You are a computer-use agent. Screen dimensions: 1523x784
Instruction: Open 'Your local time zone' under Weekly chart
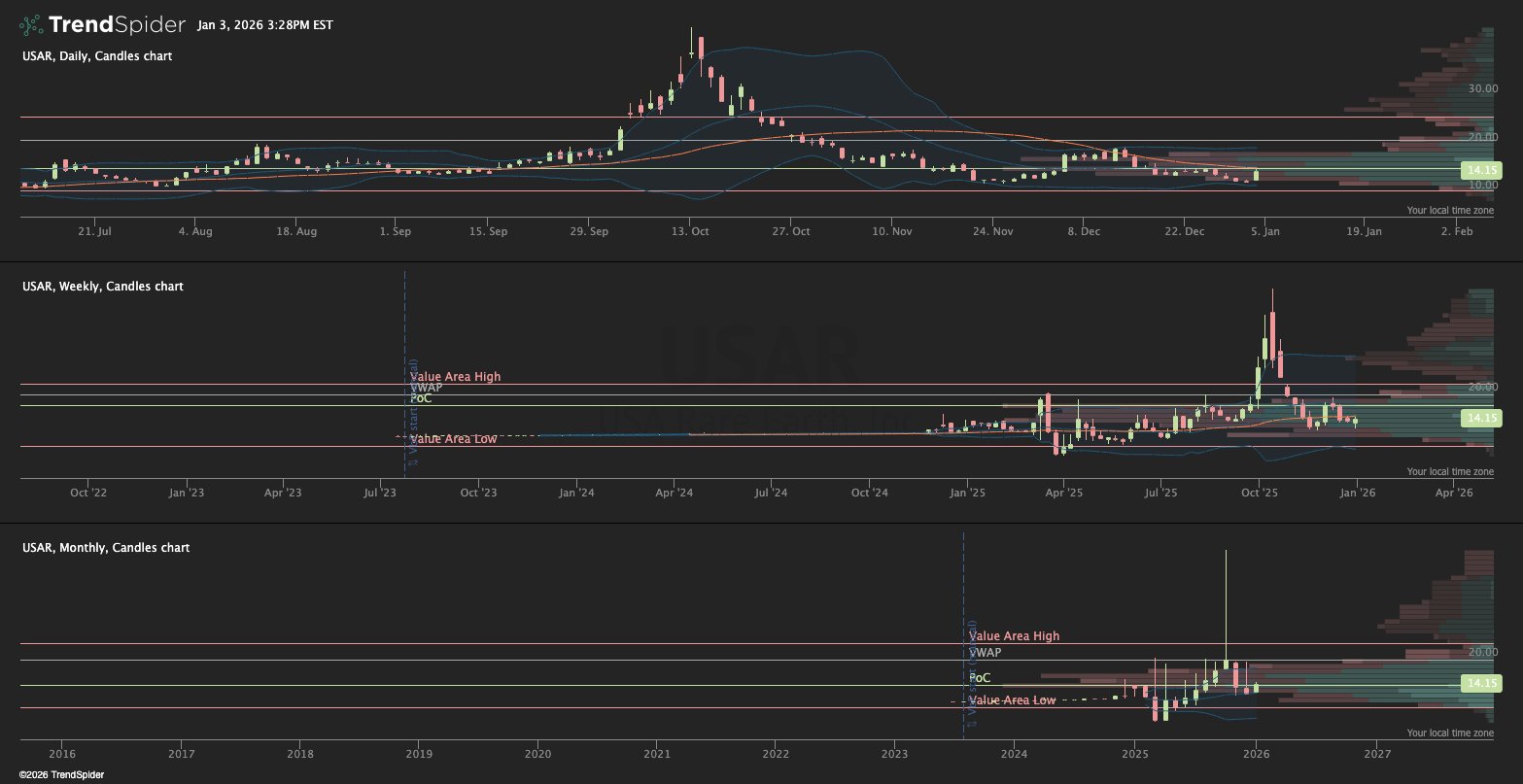point(1449,472)
